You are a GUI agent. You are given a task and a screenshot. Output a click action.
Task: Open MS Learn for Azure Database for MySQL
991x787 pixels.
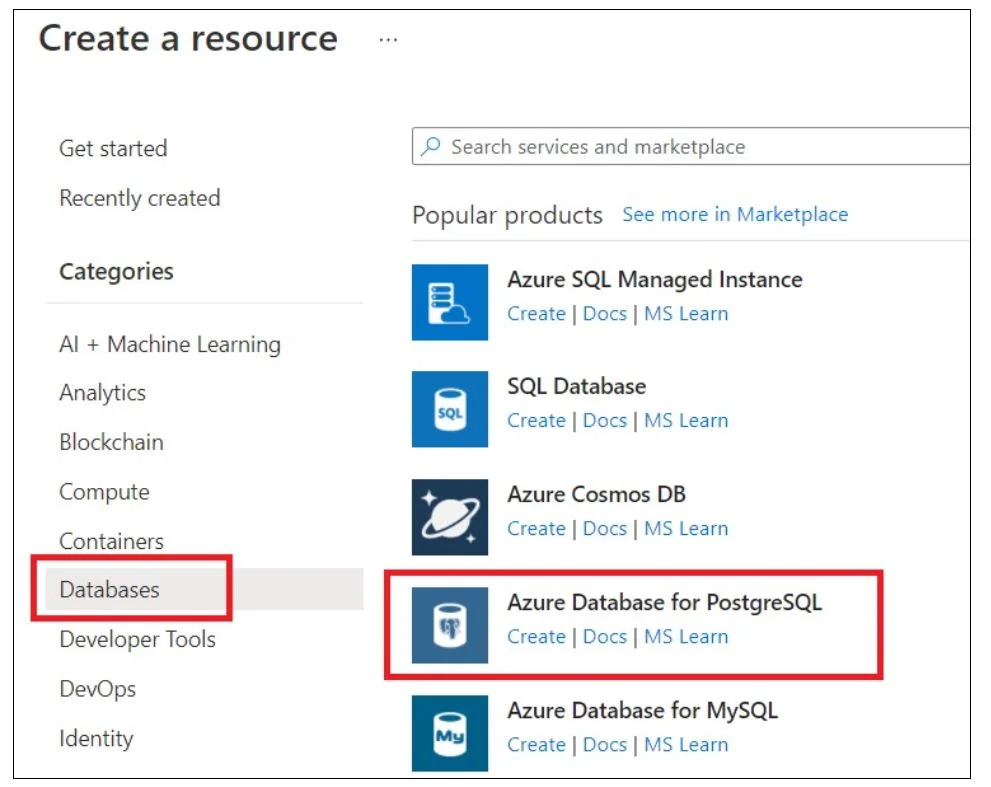[686, 745]
